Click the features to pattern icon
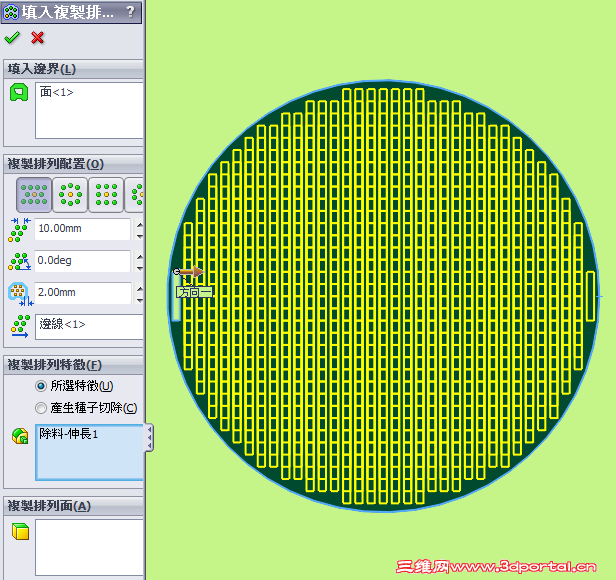Screen dimensions: 616x580 pyautogui.click(x=20, y=436)
